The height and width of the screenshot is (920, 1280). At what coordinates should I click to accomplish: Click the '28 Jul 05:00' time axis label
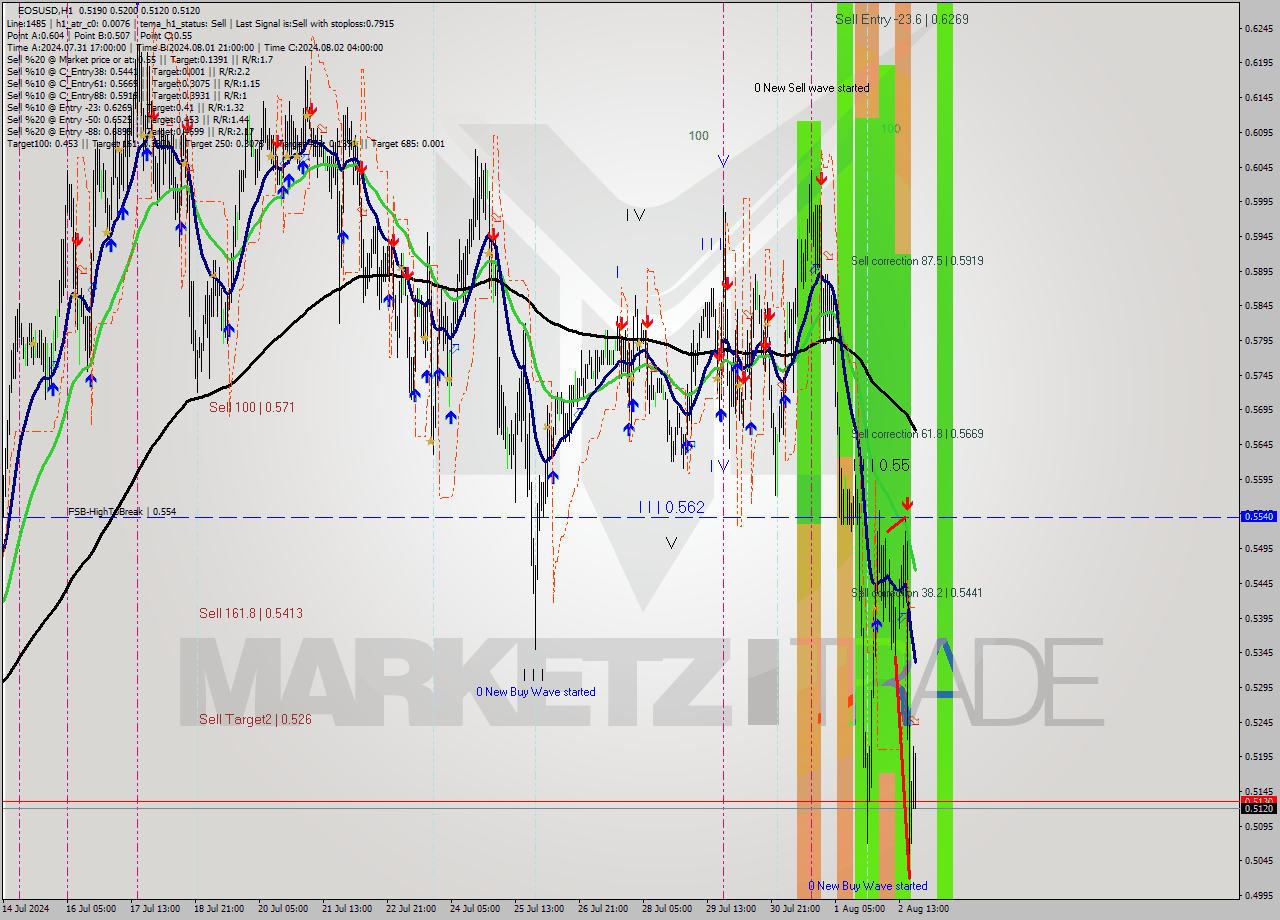[x=667, y=909]
